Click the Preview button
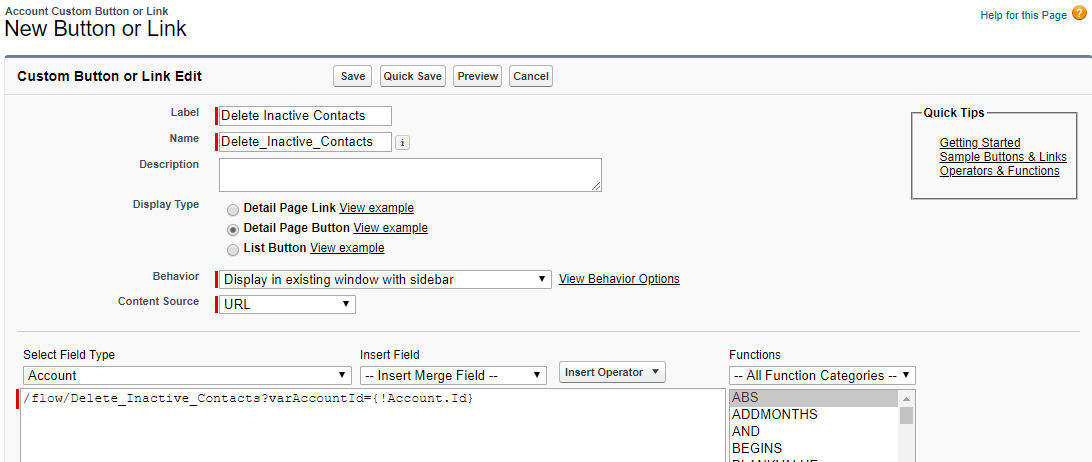Viewport: 1092px width, 462px height. (478, 77)
